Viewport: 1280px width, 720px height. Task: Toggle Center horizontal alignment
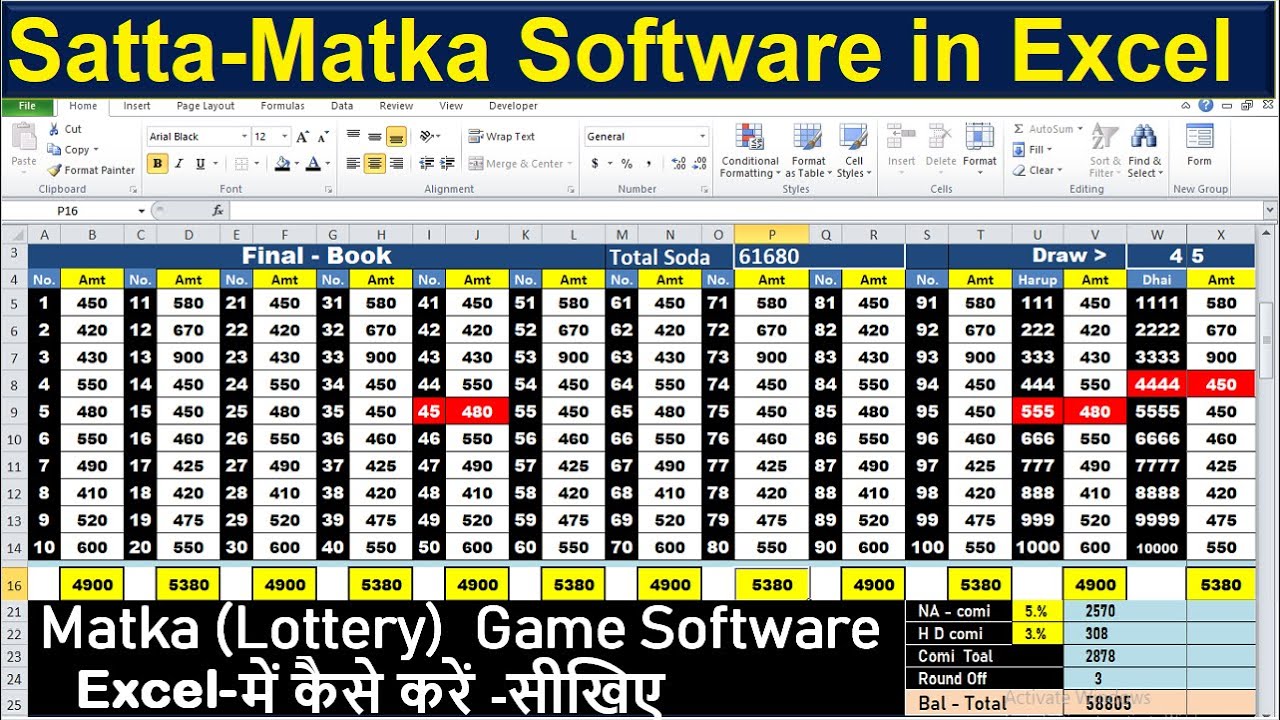pos(374,164)
